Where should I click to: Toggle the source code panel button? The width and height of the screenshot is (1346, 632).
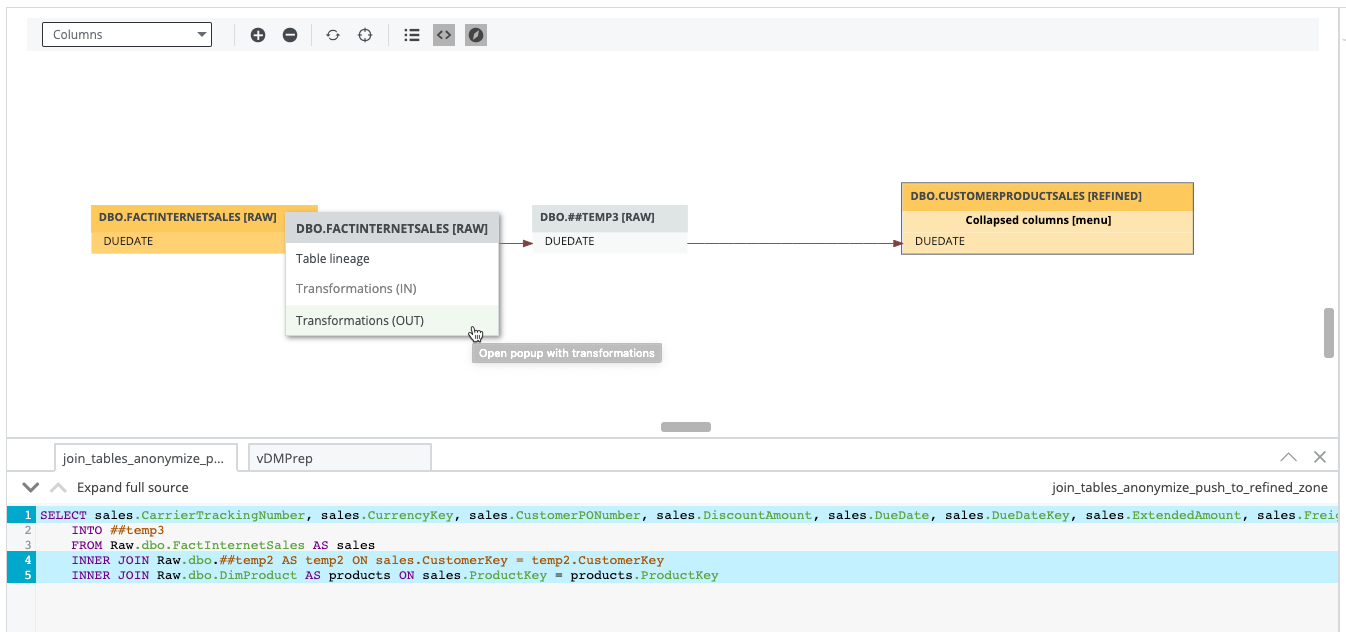444,35
